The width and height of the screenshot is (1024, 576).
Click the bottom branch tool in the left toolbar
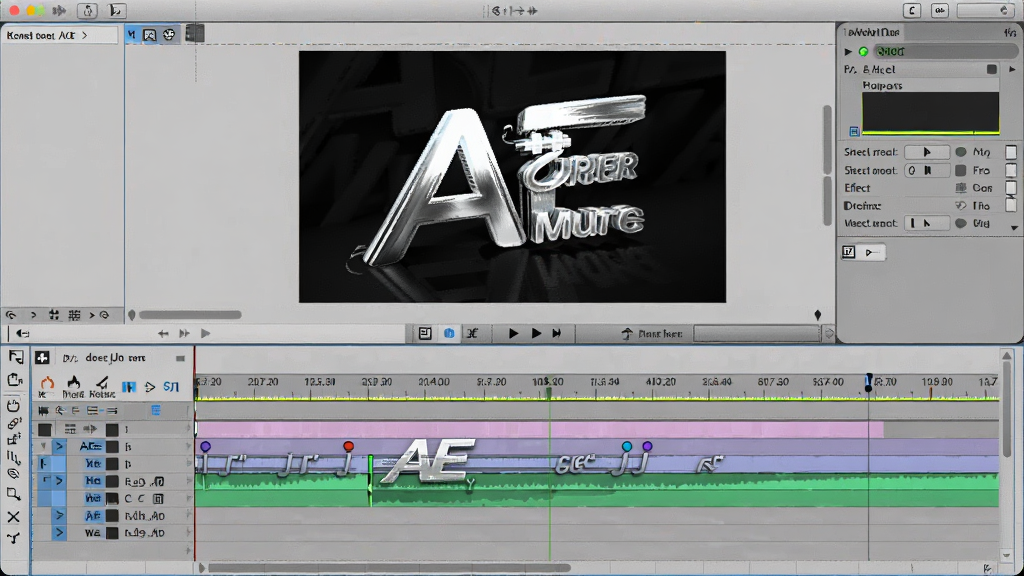tap(14, 538)
